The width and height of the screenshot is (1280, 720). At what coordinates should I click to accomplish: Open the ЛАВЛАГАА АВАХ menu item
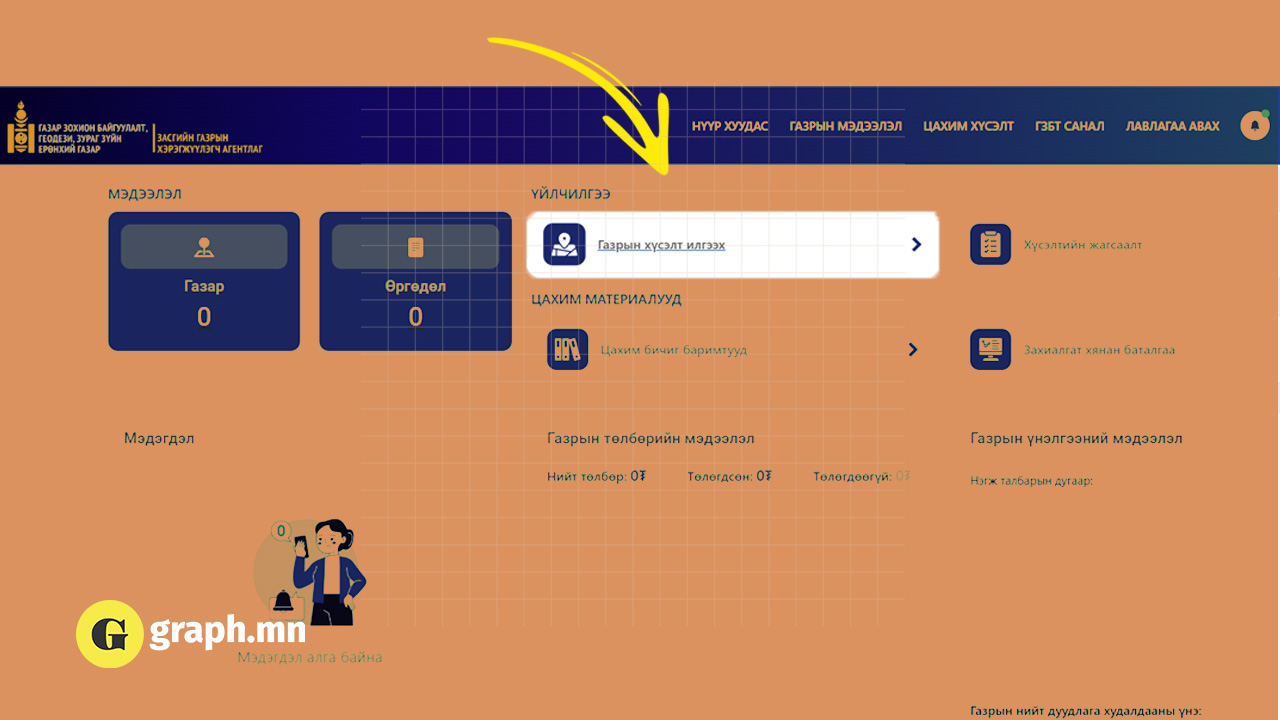(x=1172, y=126)
